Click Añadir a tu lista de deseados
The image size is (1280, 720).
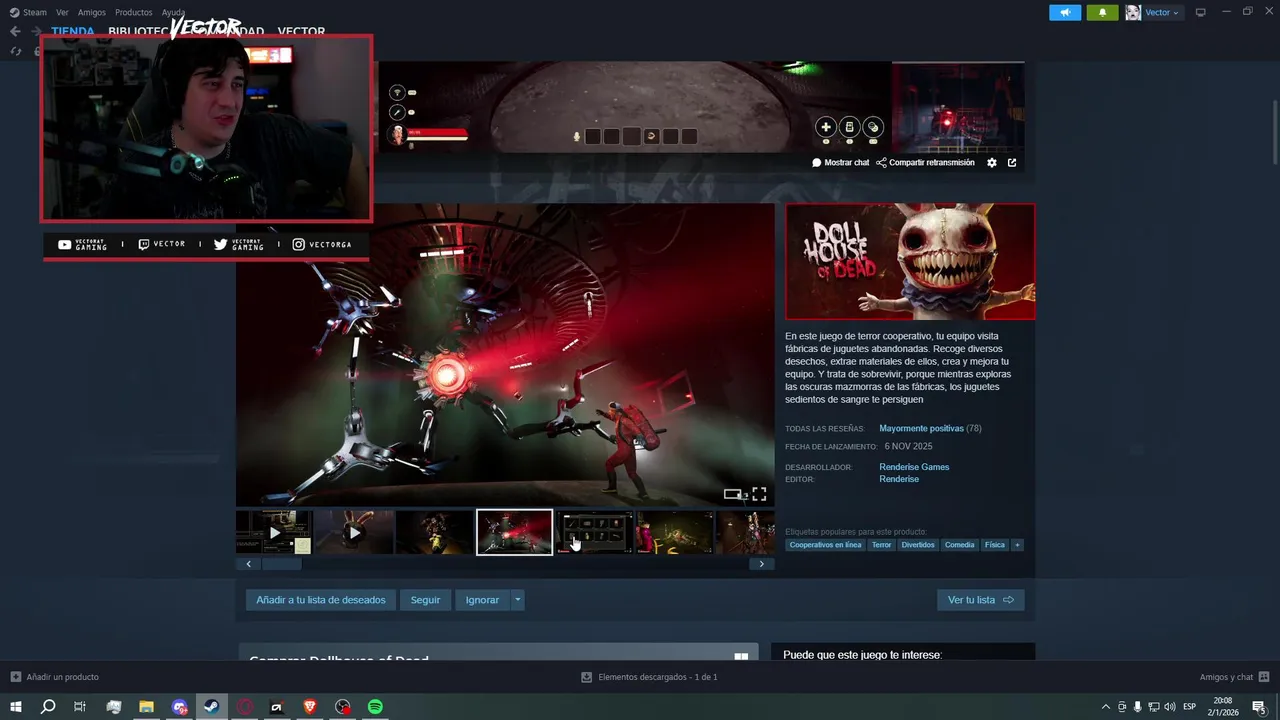coord(321,600)
